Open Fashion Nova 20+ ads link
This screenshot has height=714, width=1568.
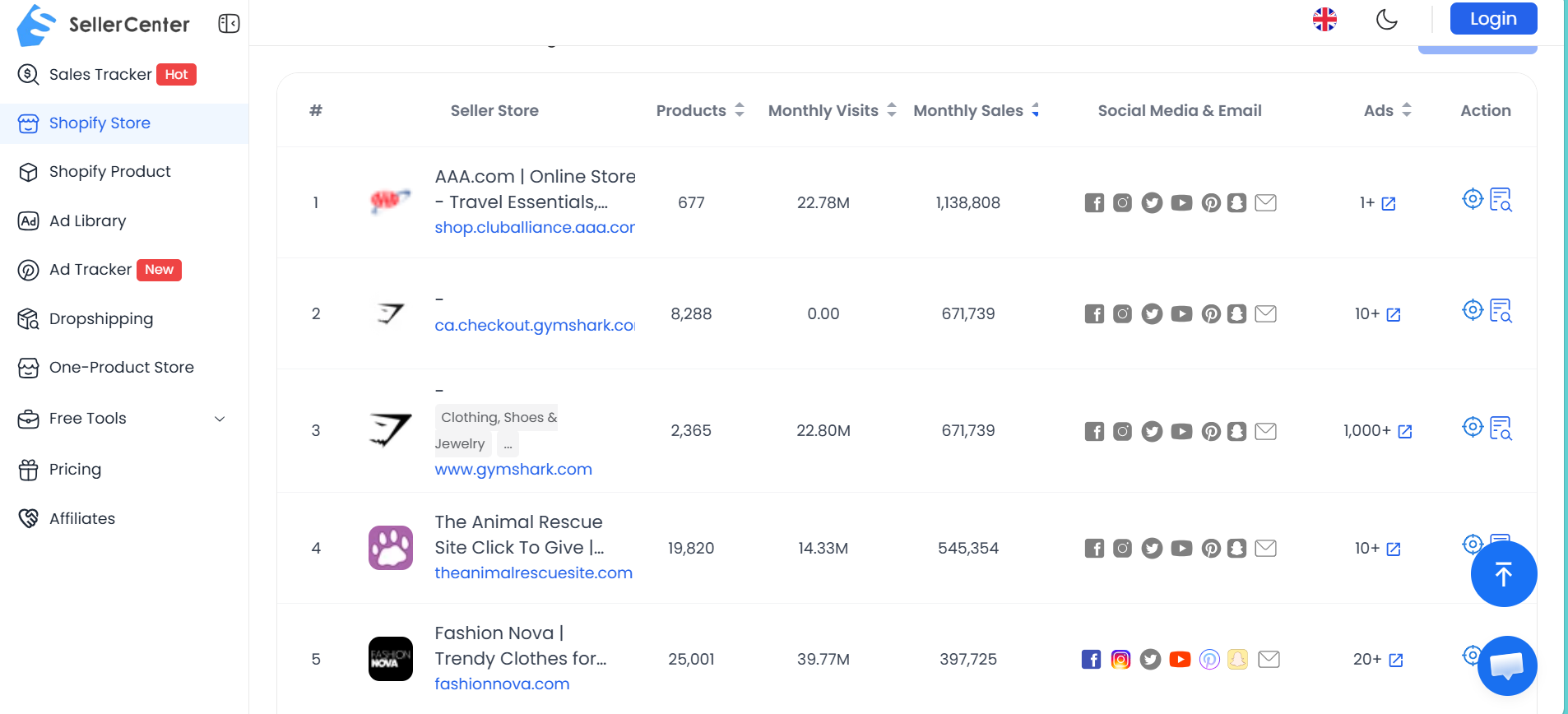[1396, 661]
